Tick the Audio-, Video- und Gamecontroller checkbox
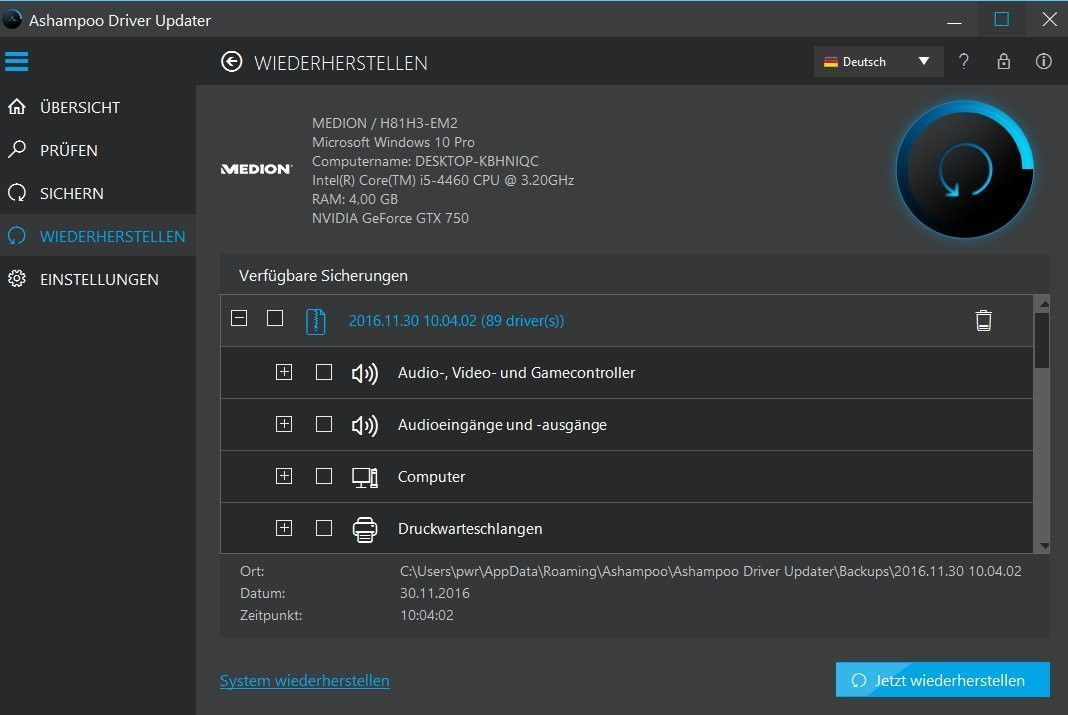The height and width of the screenshot is (715, 1068). tap(324, 372)
